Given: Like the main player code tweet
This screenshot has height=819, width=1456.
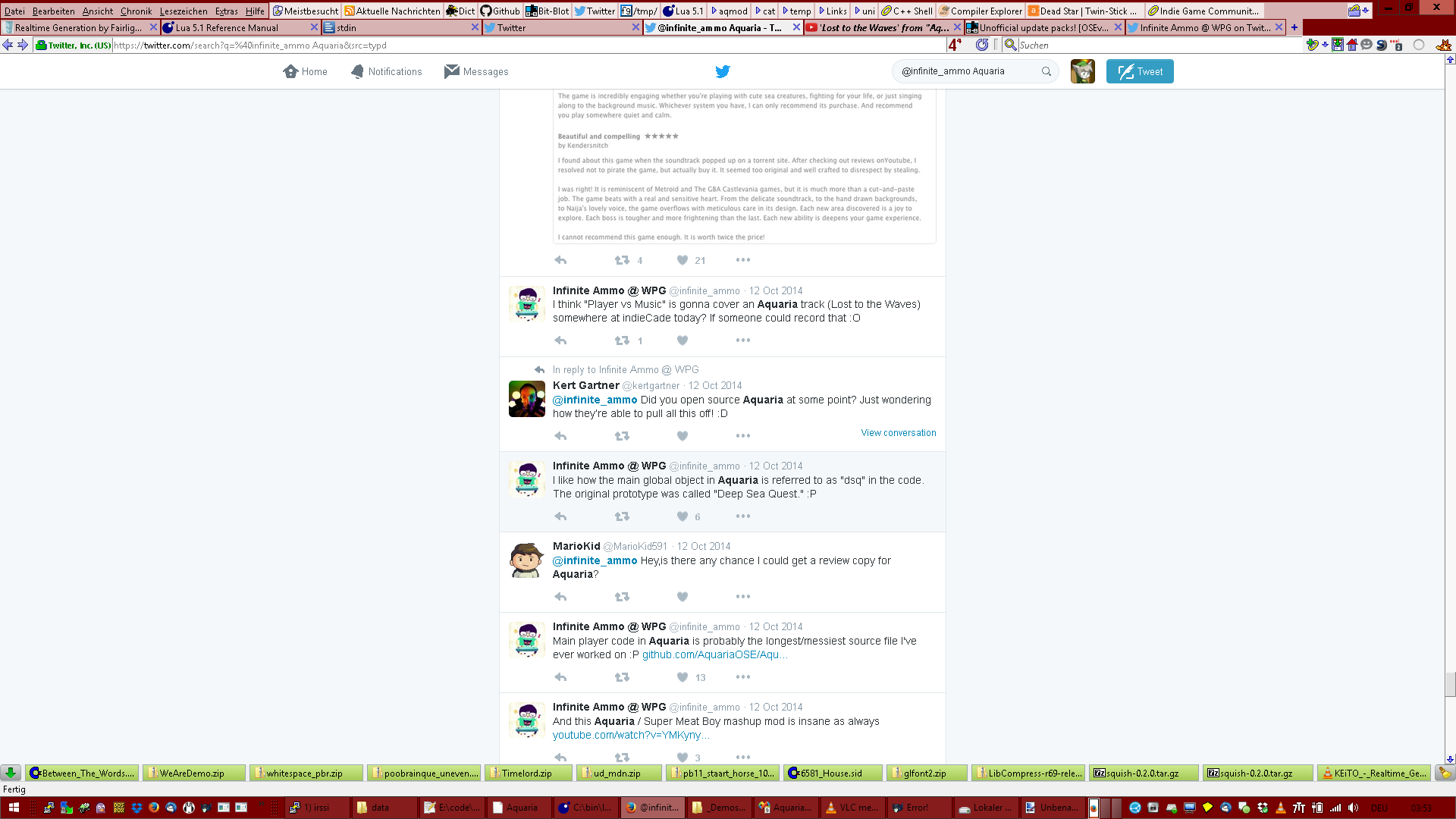Looking at the screenshot, I should 682,677.
